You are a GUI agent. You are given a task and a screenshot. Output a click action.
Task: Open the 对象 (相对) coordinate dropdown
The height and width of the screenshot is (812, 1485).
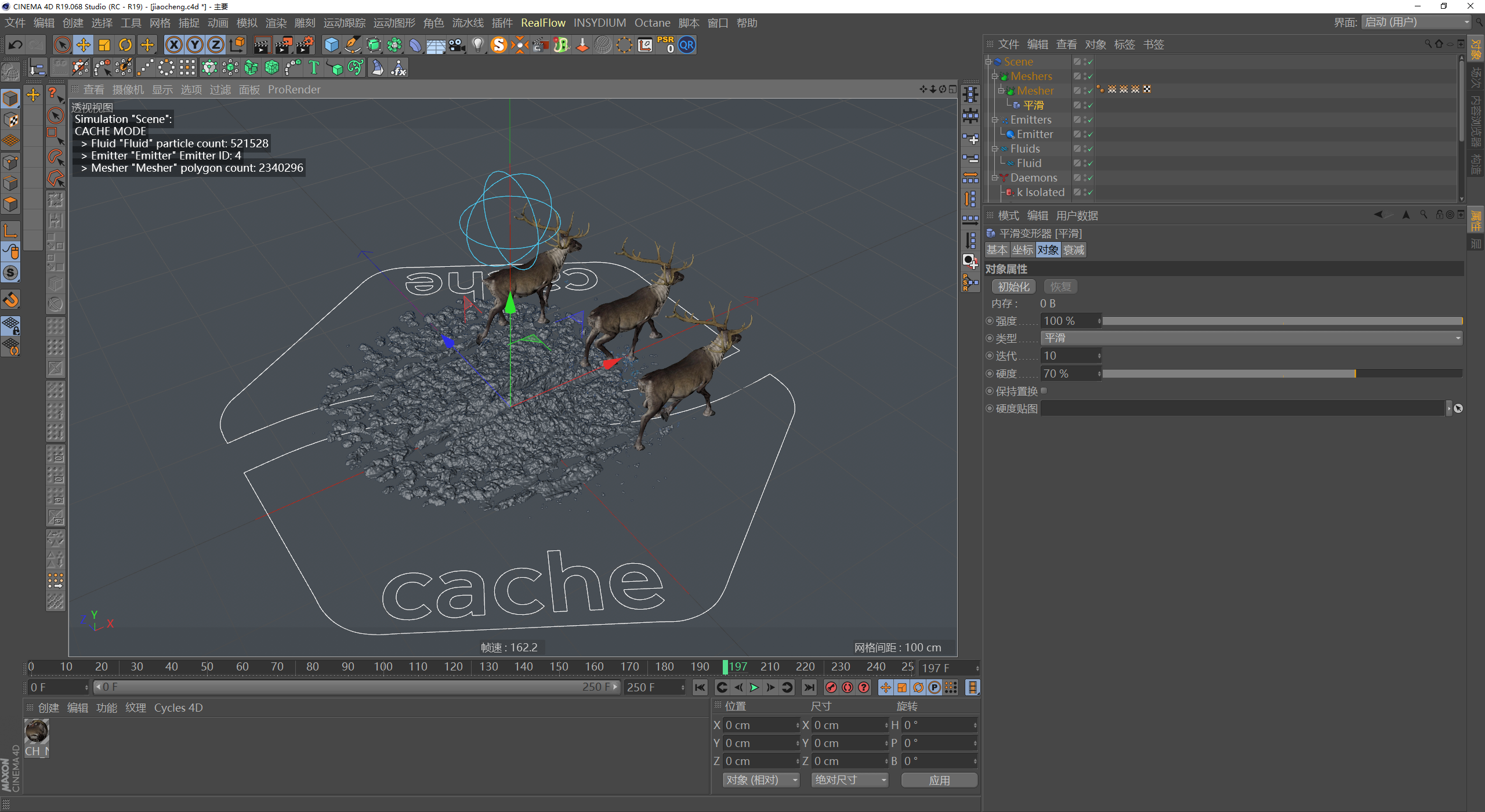[761, 780]
